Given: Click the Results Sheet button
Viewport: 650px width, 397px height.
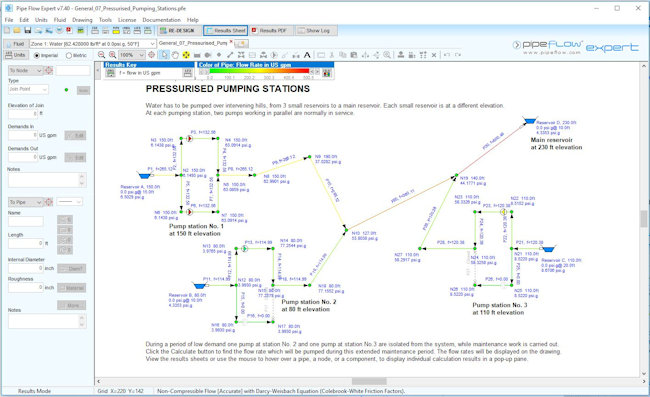Looking at the screenshot, I should point(226,31).
